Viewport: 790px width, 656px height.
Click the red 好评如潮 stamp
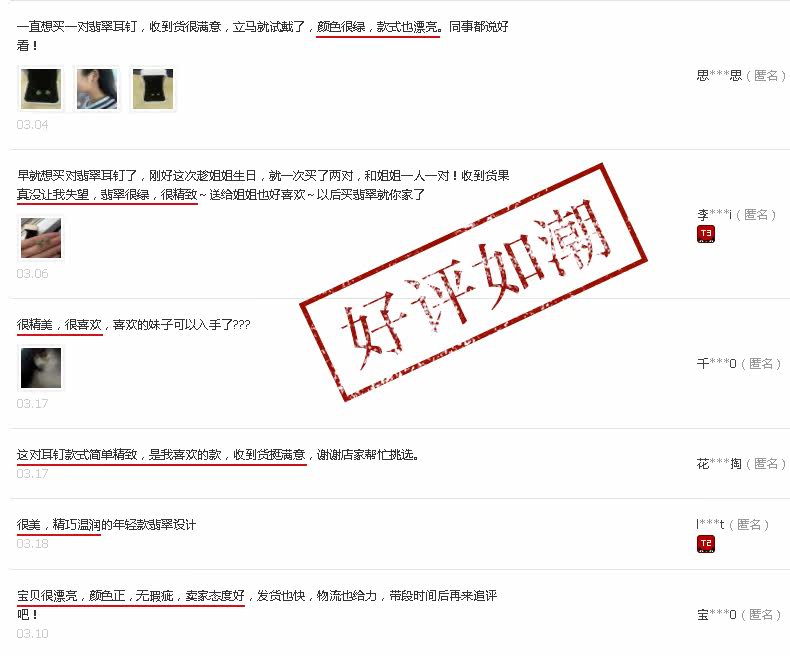click(x=474, y=282)
